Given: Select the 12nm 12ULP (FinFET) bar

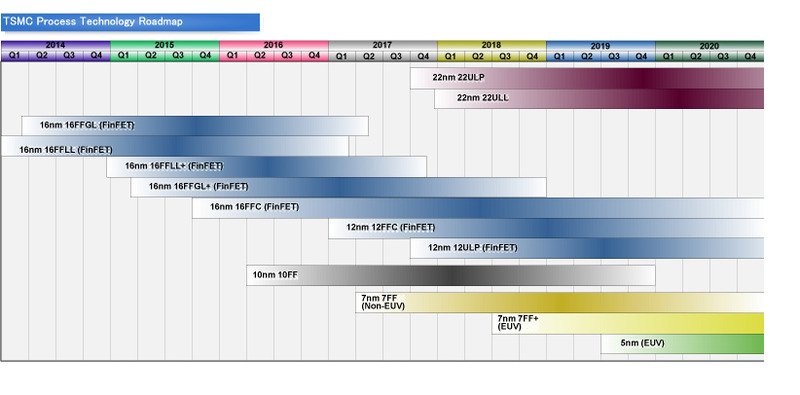Looking at the screenshot, I should 587,248.
